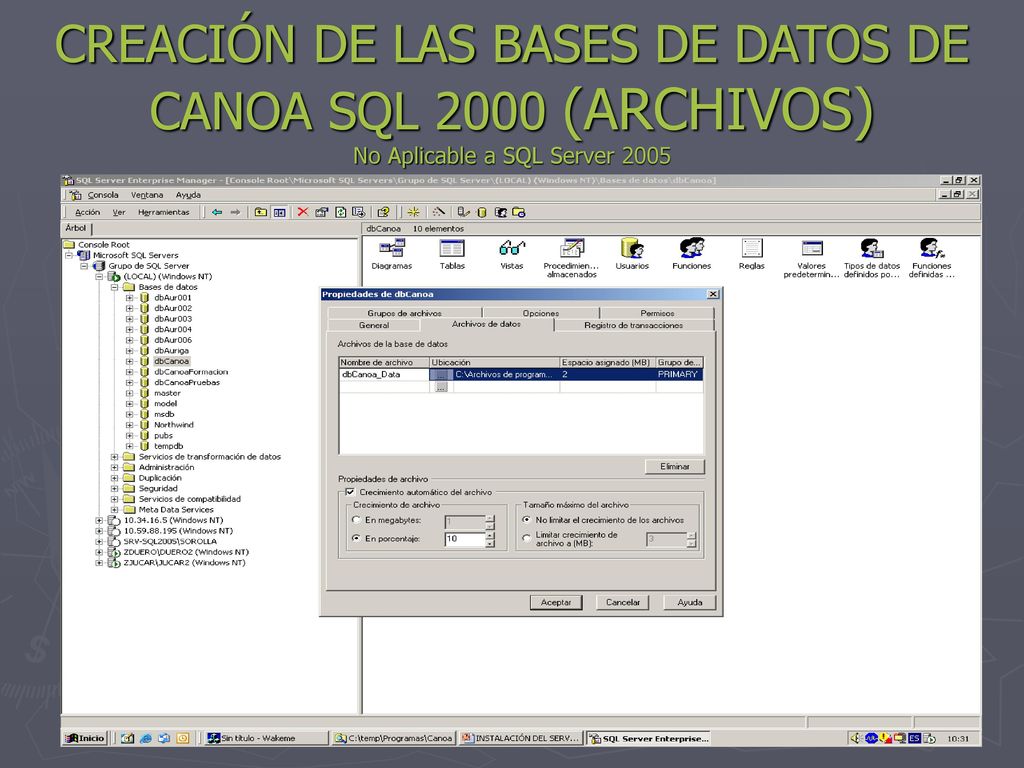The image size is (1024, 768).
Task: Switch to the General tab
Action: (x=374, y=325)
